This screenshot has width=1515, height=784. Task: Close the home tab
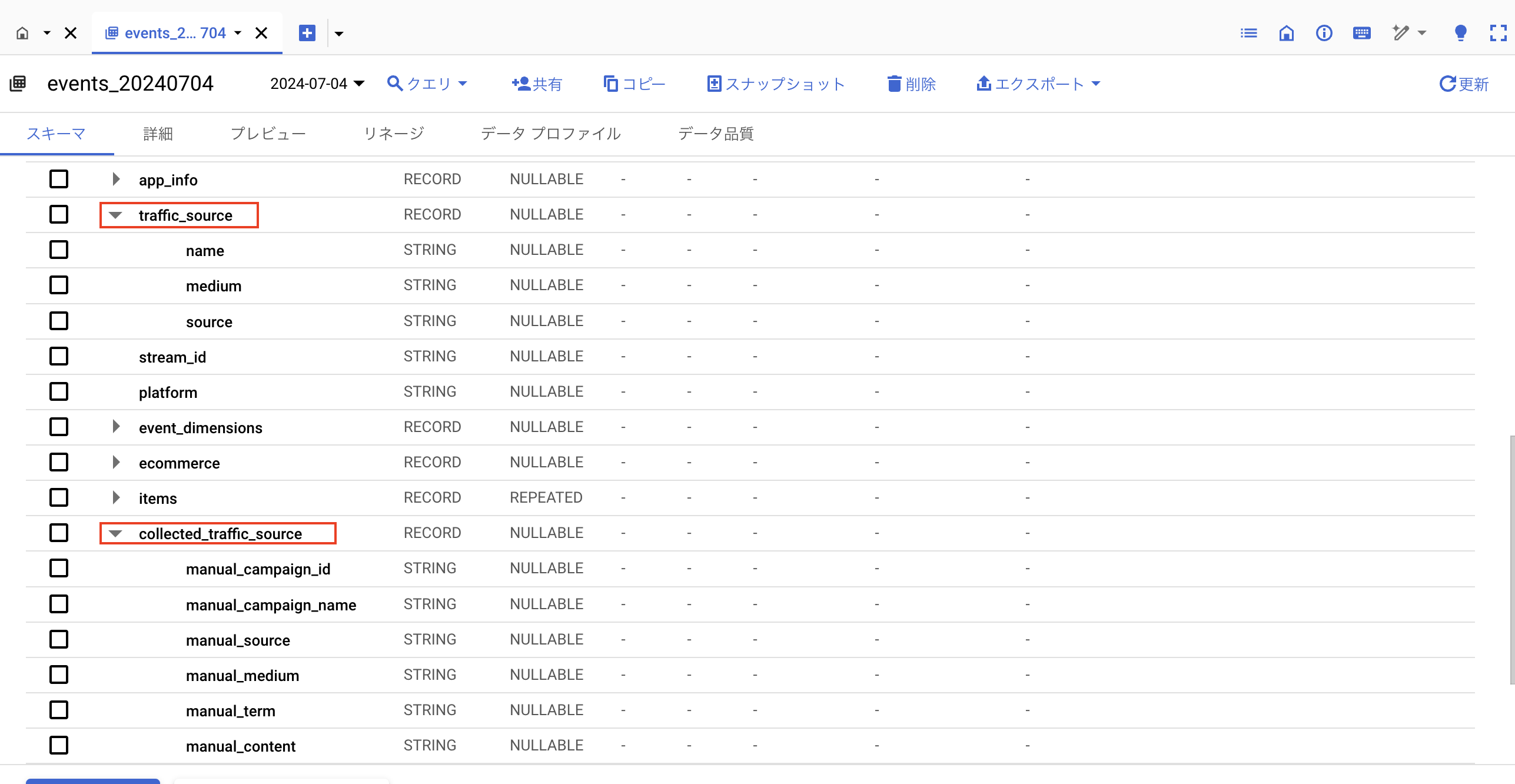click(71, 33)
